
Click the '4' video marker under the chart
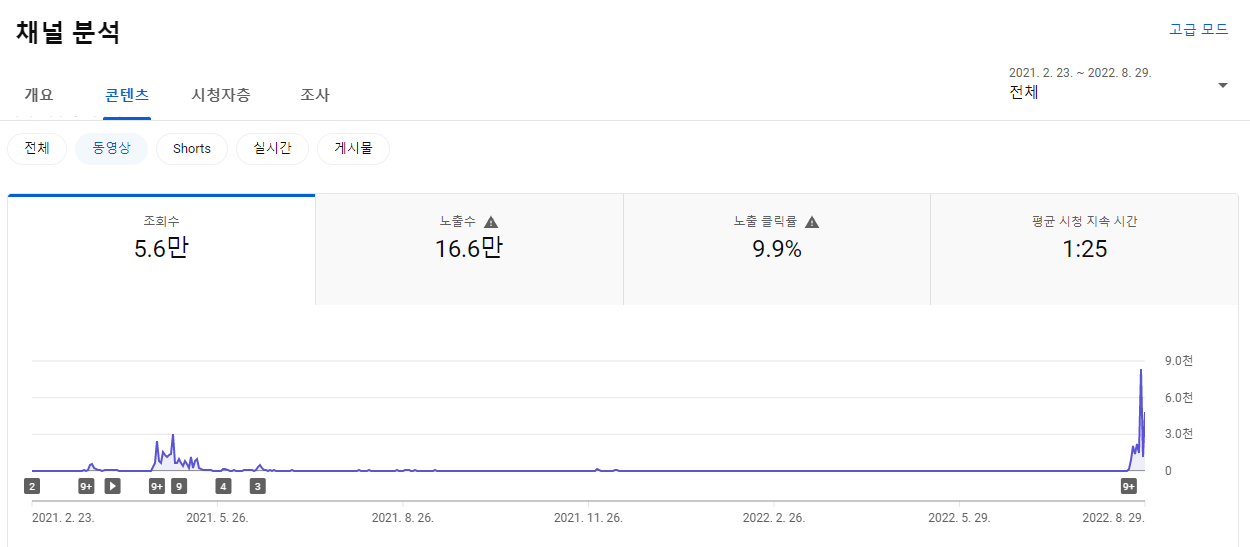click(223, 487)
